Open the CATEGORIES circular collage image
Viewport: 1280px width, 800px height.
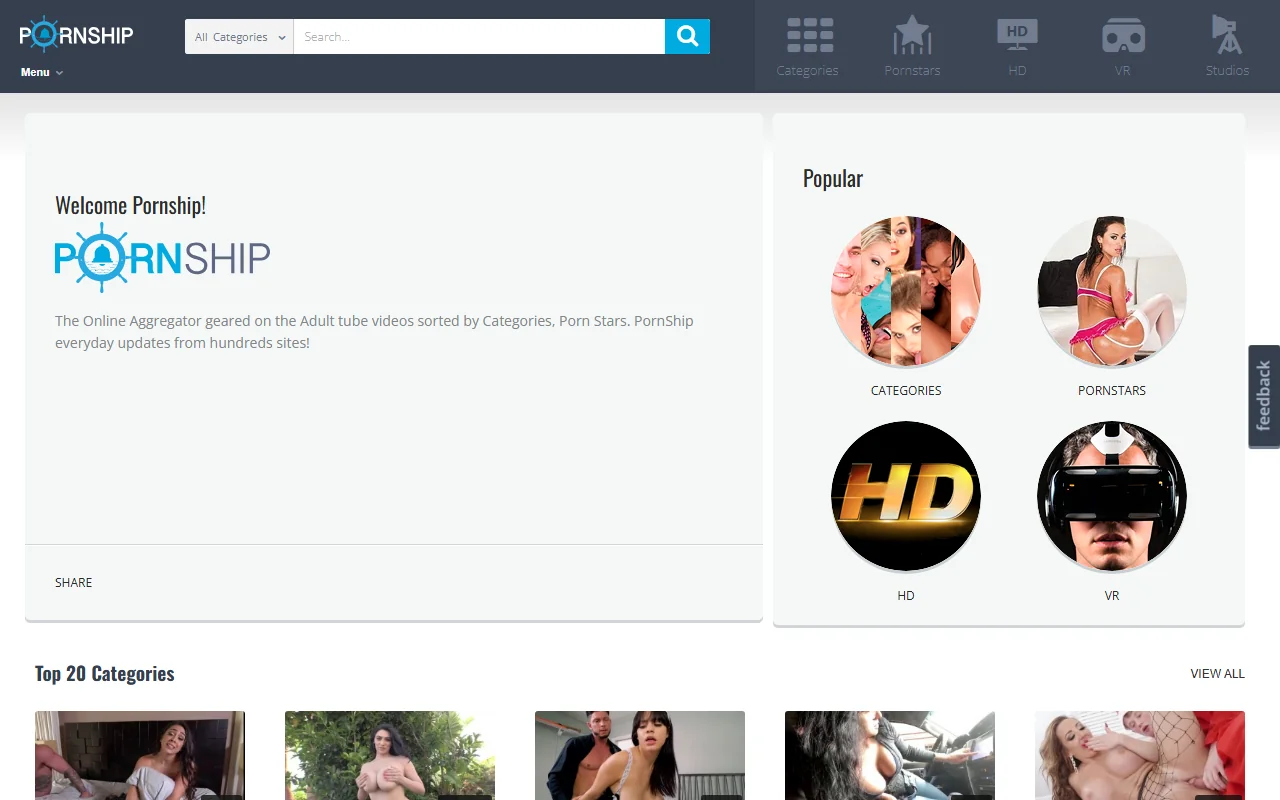coord(905,291)
